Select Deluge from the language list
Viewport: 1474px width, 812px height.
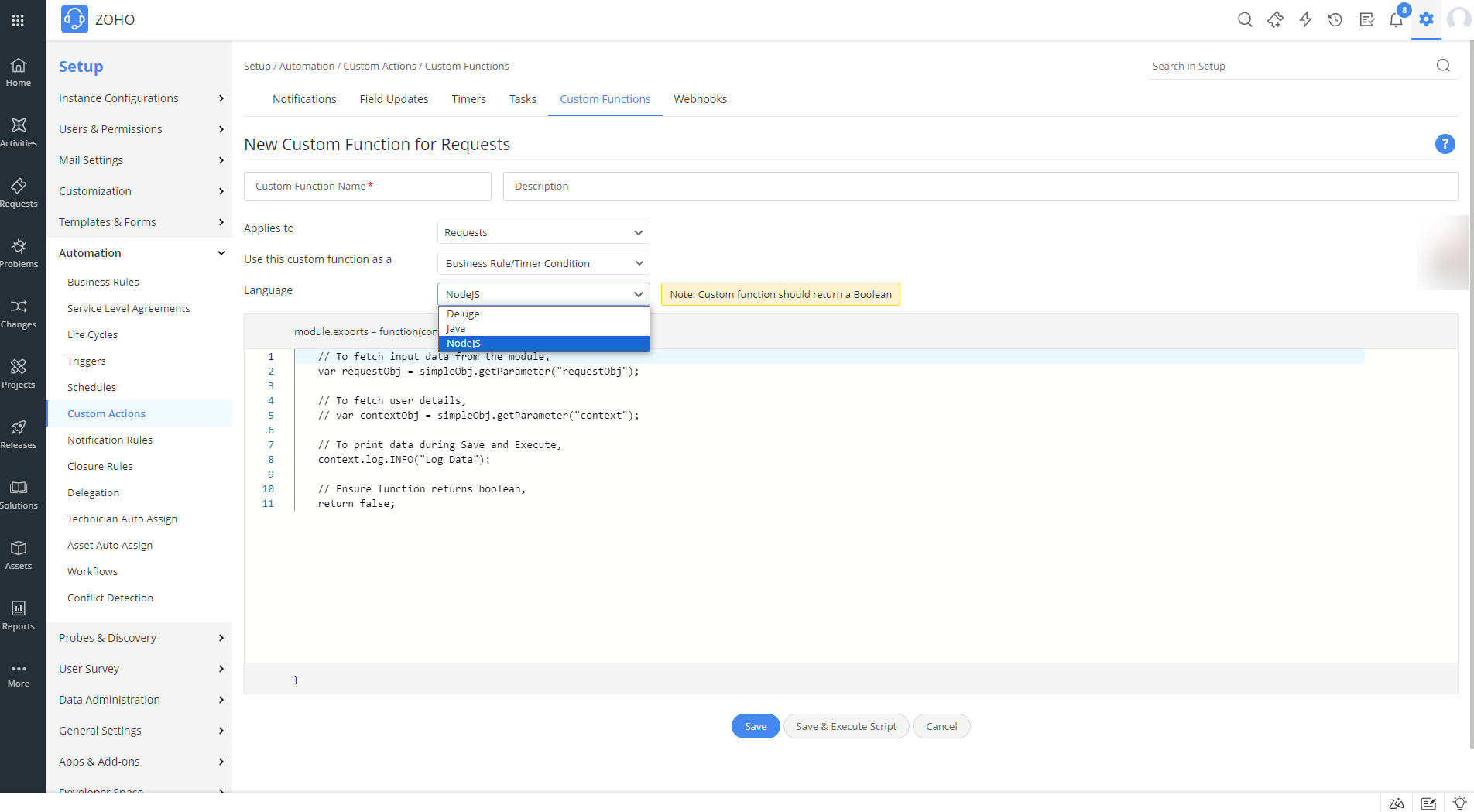coord(463,314)
